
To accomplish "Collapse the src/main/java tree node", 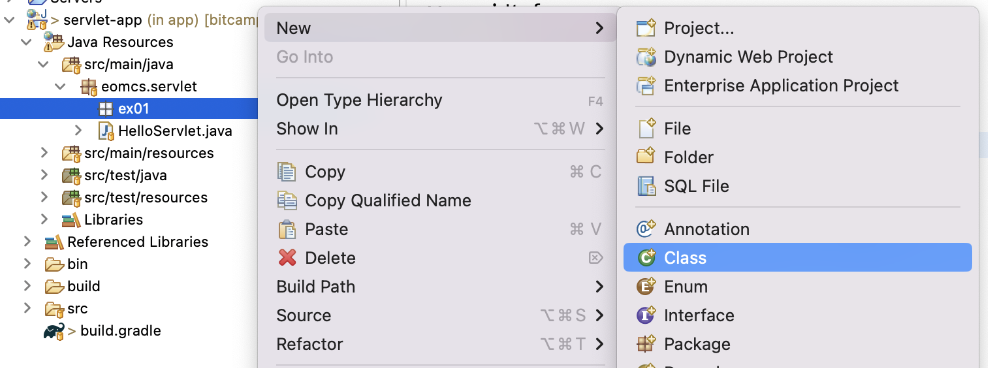I will [43, 64].
